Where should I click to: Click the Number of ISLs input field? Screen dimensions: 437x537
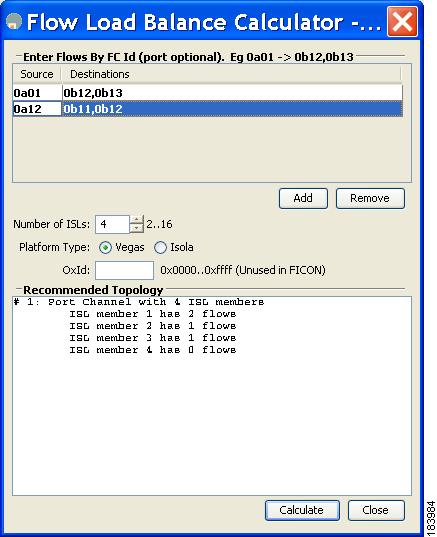(112, 224)
